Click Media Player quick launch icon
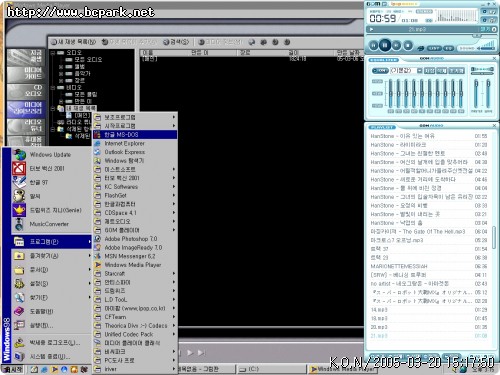Viewport: 500px width, 375px height. (54, 369)
